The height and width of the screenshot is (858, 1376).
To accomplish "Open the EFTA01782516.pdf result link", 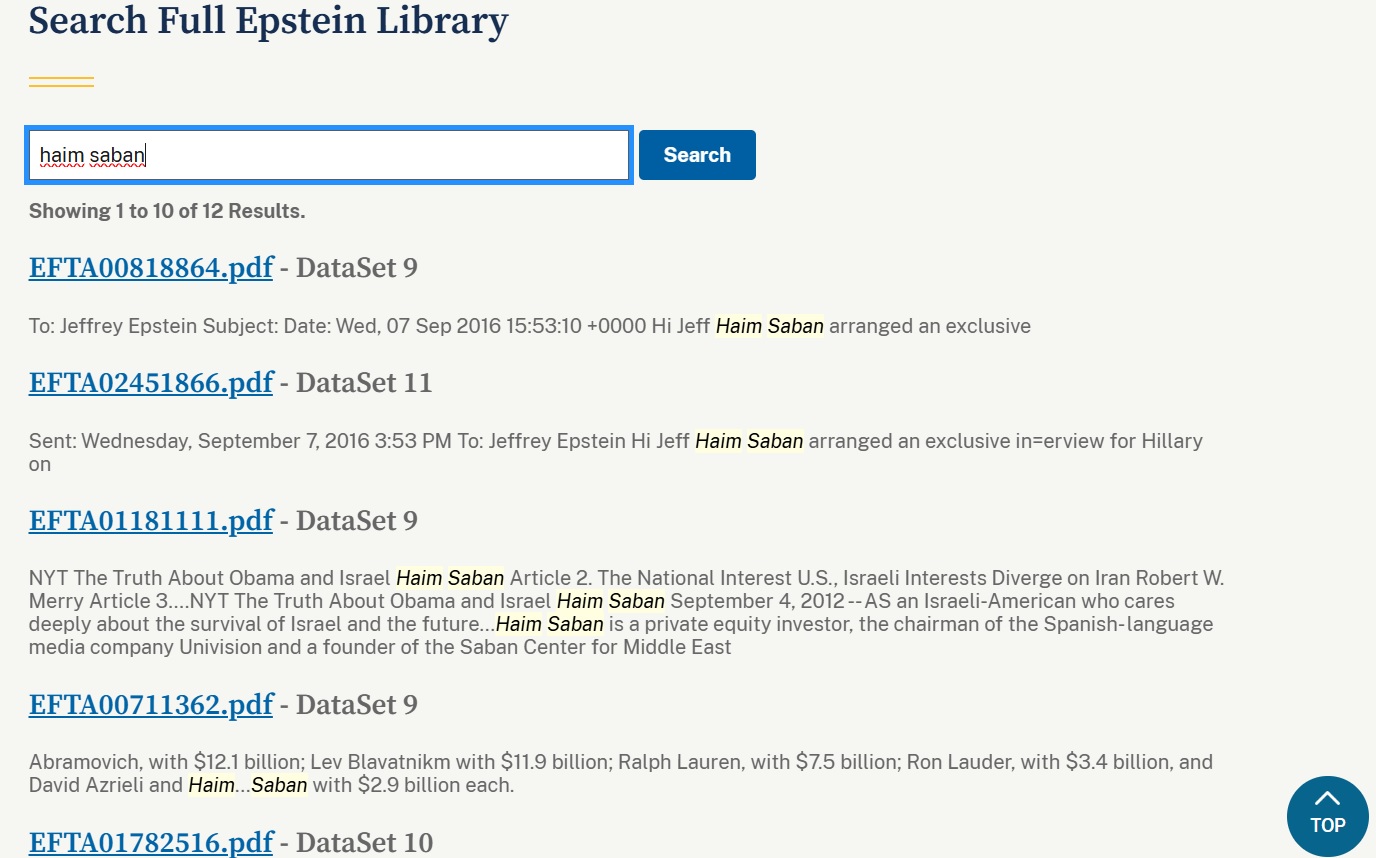I will click(151, 843).
